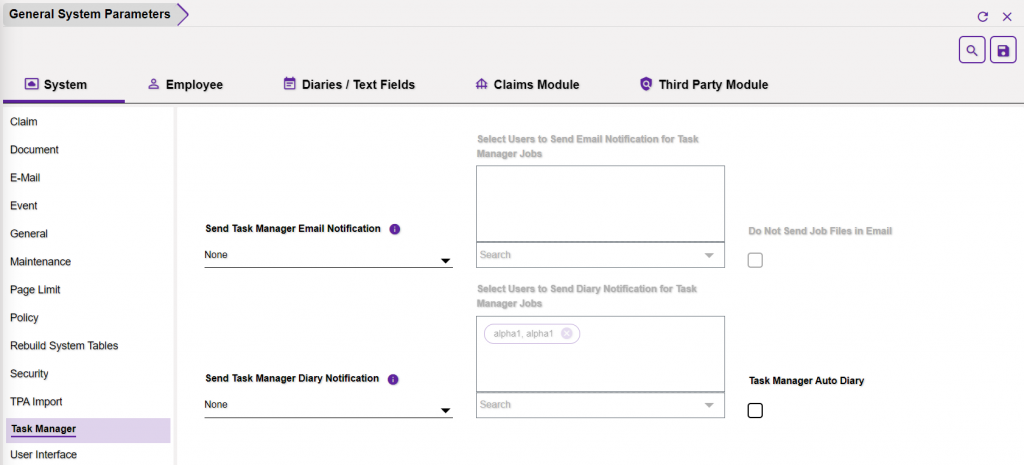
Task: Go to Diaries / Text Fields tab
Action: pyautogui.click(x=348, y=85)
